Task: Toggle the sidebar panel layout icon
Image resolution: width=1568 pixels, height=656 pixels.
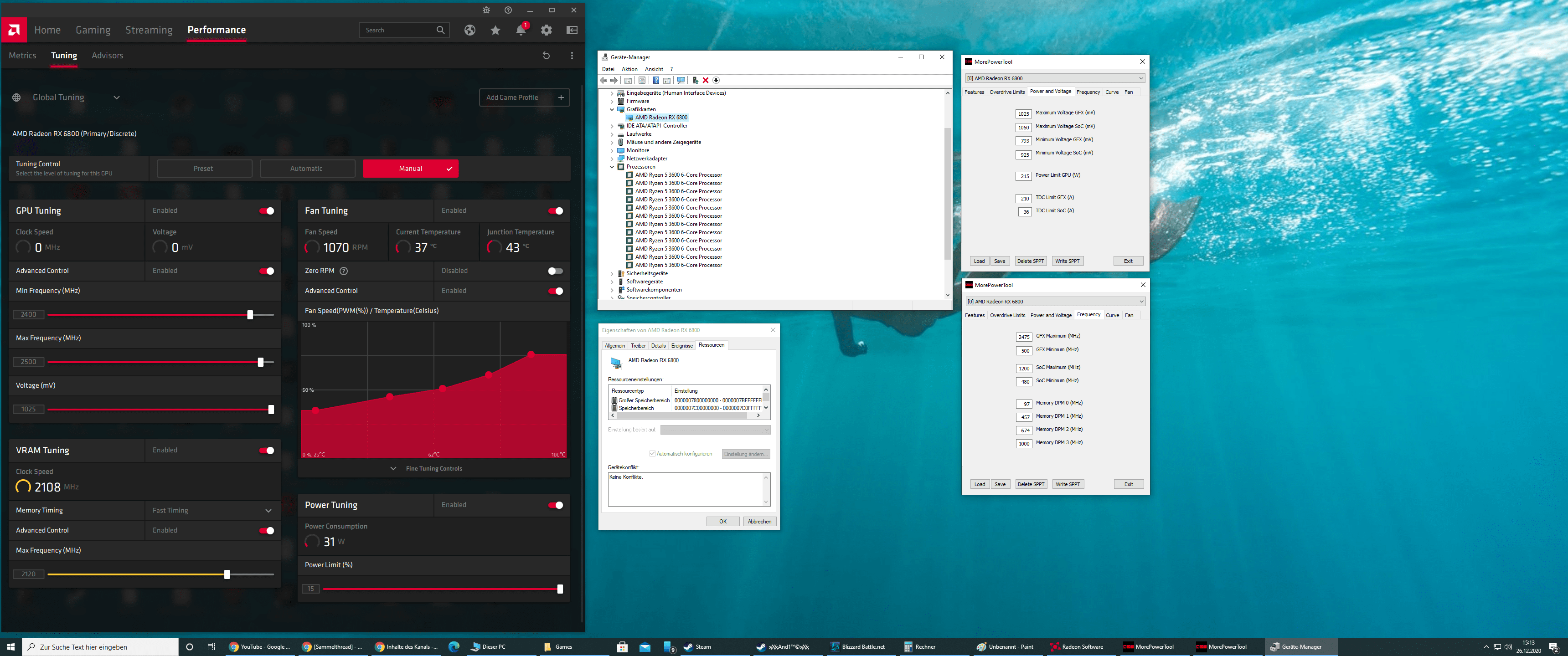Action: (572, 30)
